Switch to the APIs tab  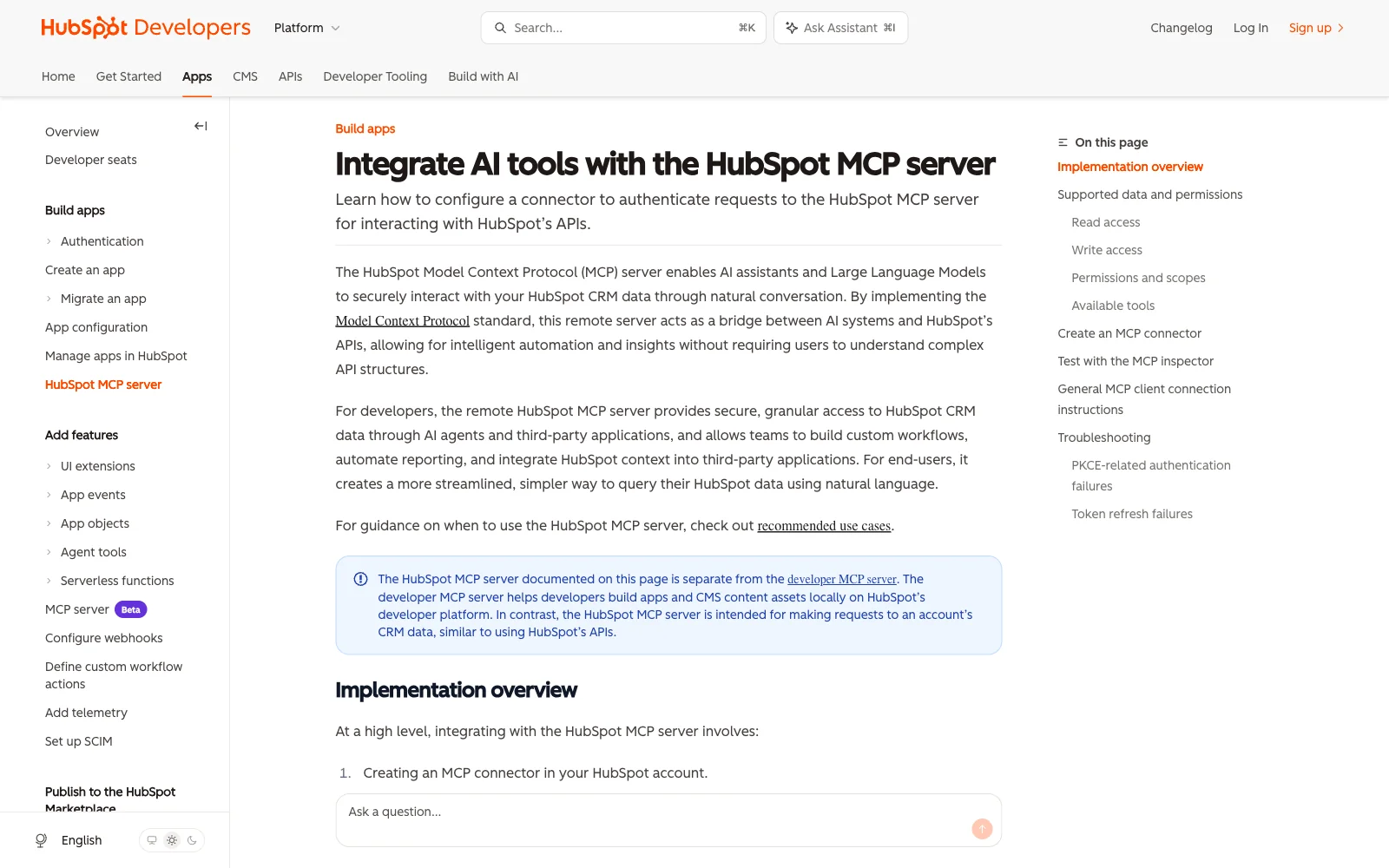coord(290,76)
